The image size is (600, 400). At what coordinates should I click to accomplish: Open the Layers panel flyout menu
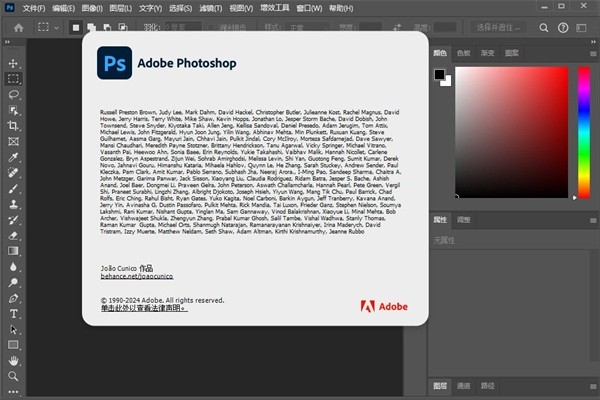pyautogui.click(x=593, y=386)
